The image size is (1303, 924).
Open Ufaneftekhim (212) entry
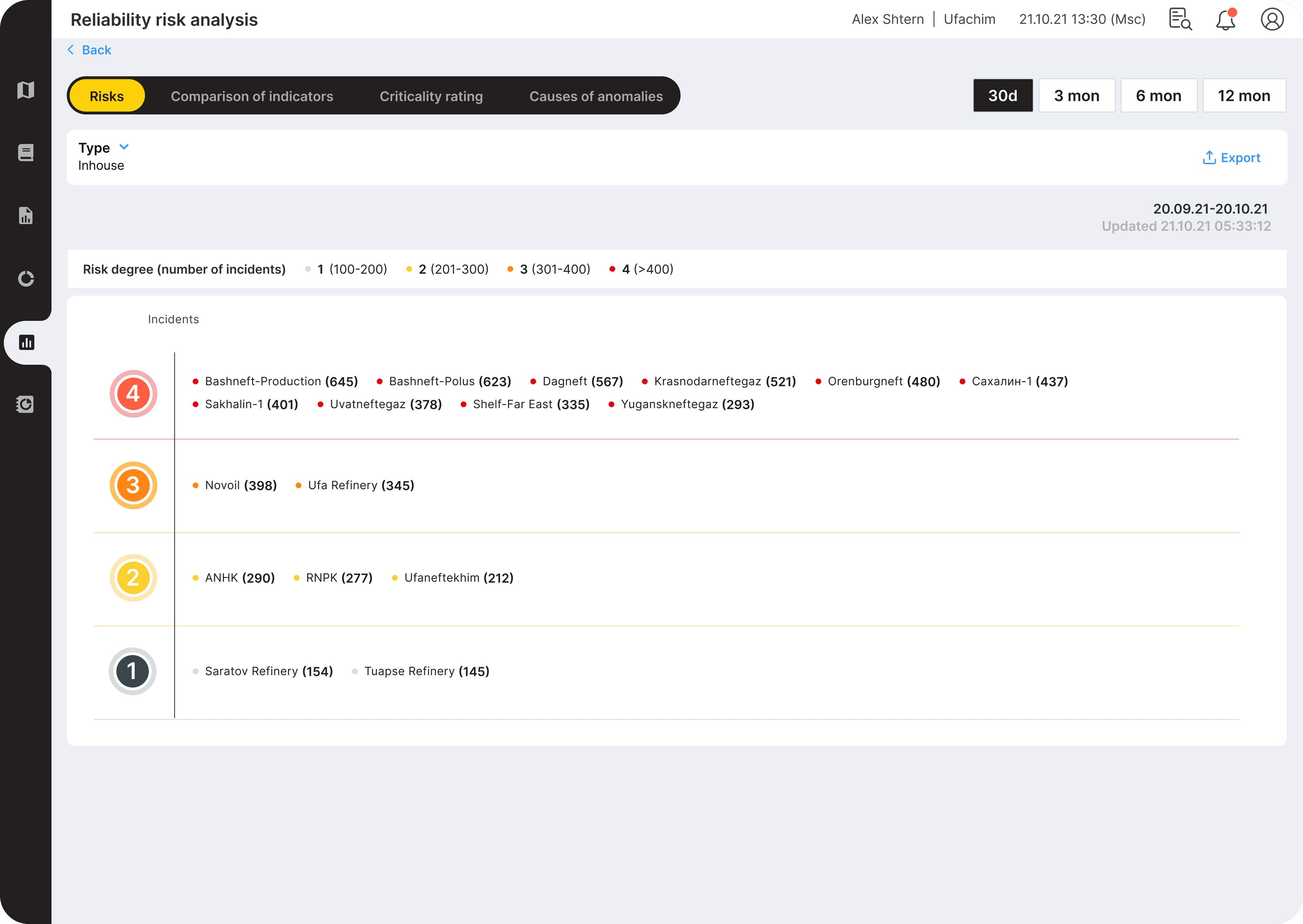[452, 578]
